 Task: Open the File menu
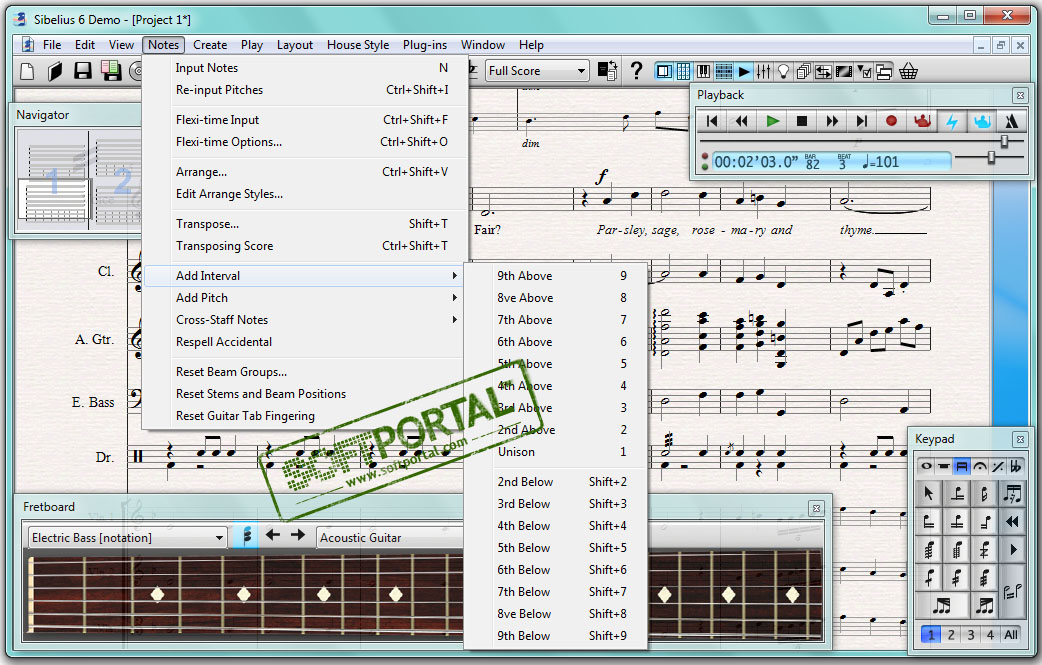[x=52, y=45]
